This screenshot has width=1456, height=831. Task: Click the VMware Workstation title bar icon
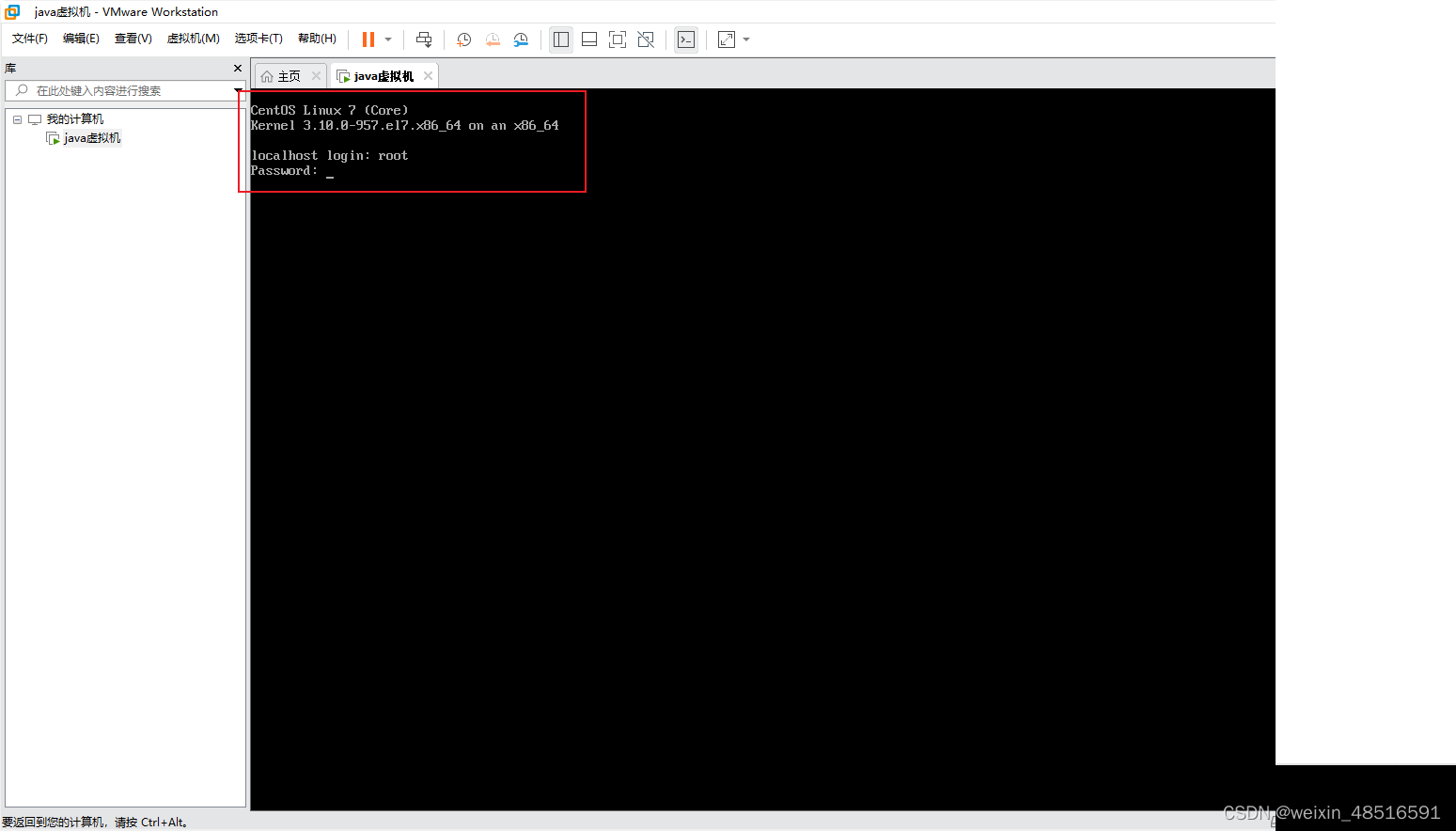[x=12, y=11]
